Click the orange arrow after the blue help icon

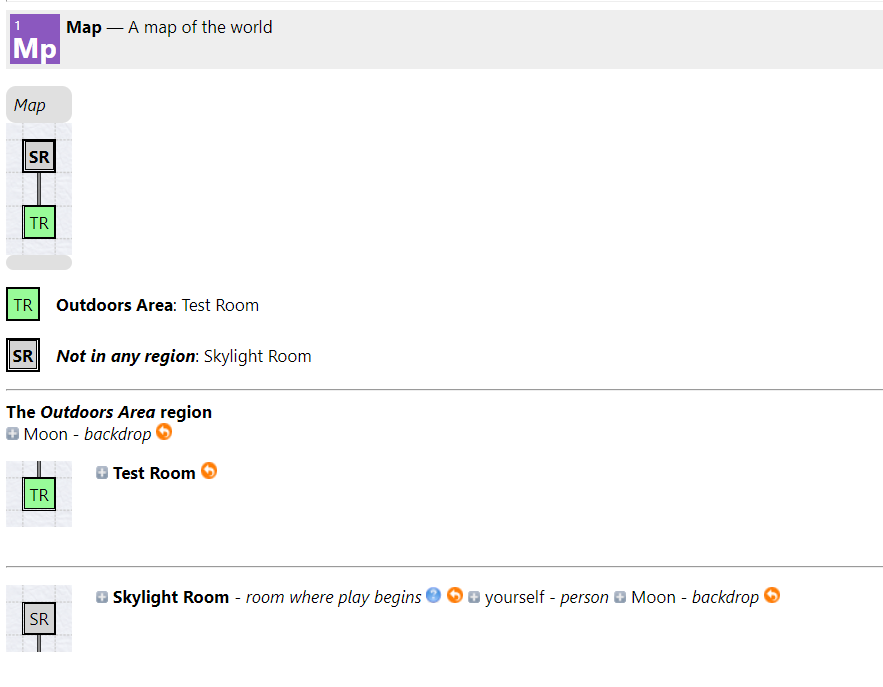[454, 595]
